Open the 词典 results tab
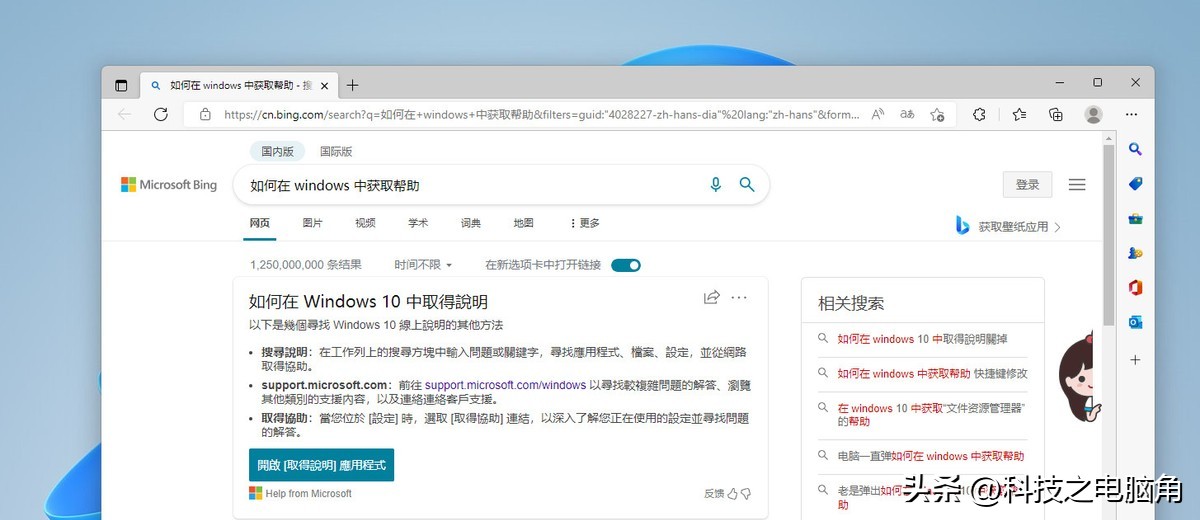 [x=471, y=223]
